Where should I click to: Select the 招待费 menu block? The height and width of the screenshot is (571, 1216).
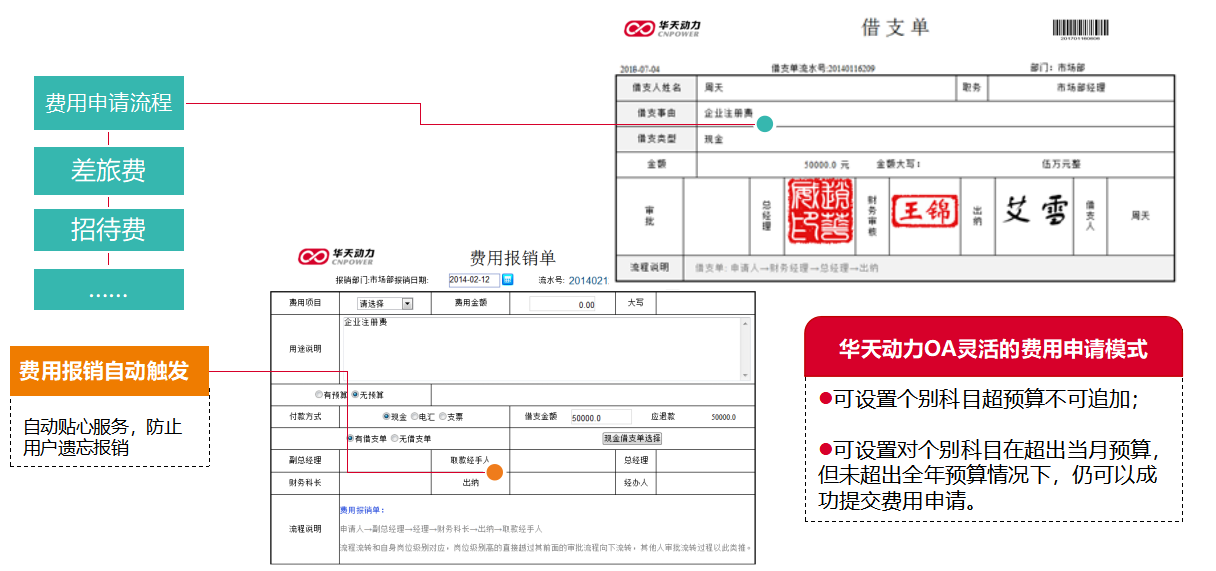click(109, 230)
